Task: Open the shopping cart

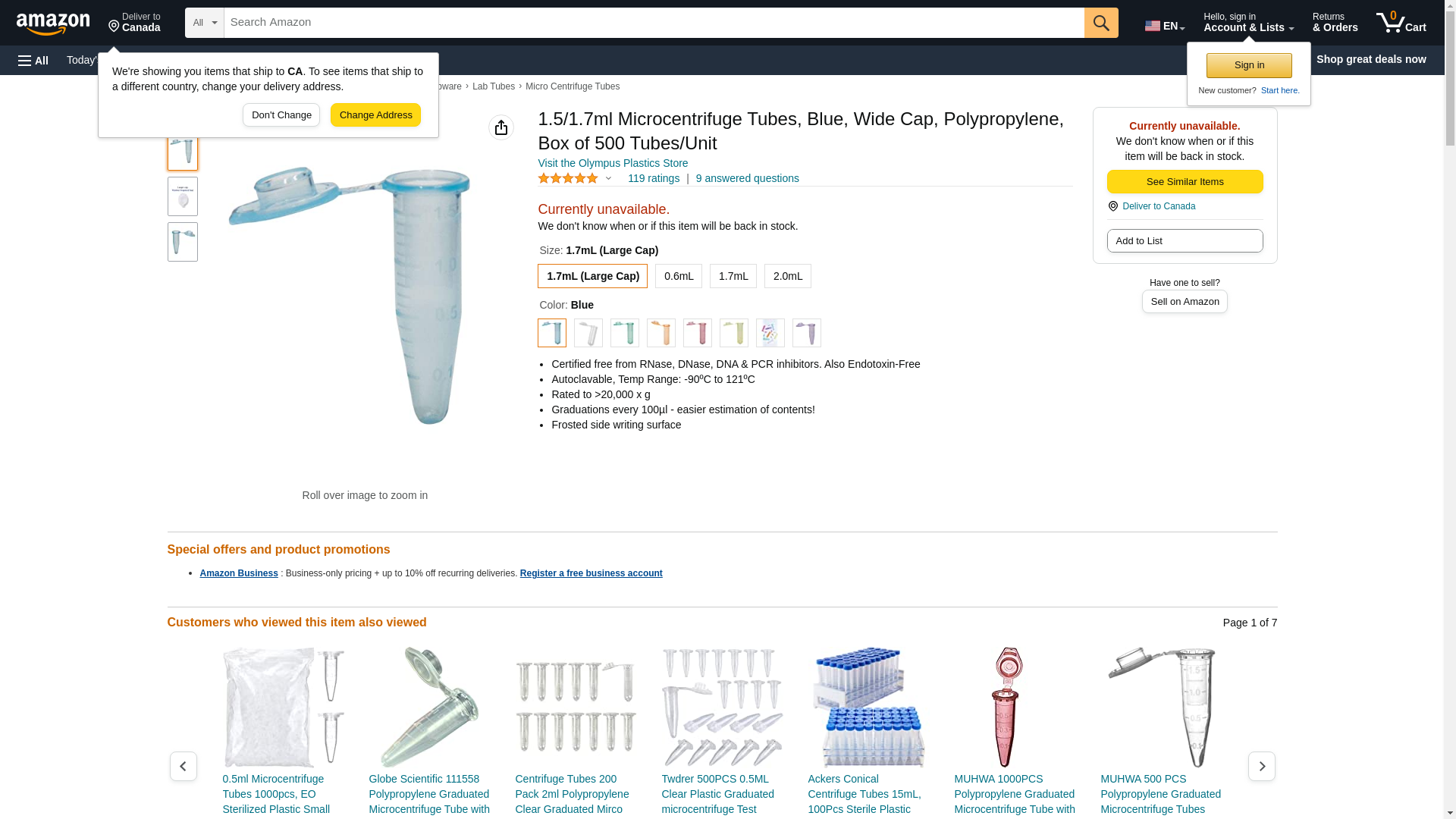Action: 1401,23
